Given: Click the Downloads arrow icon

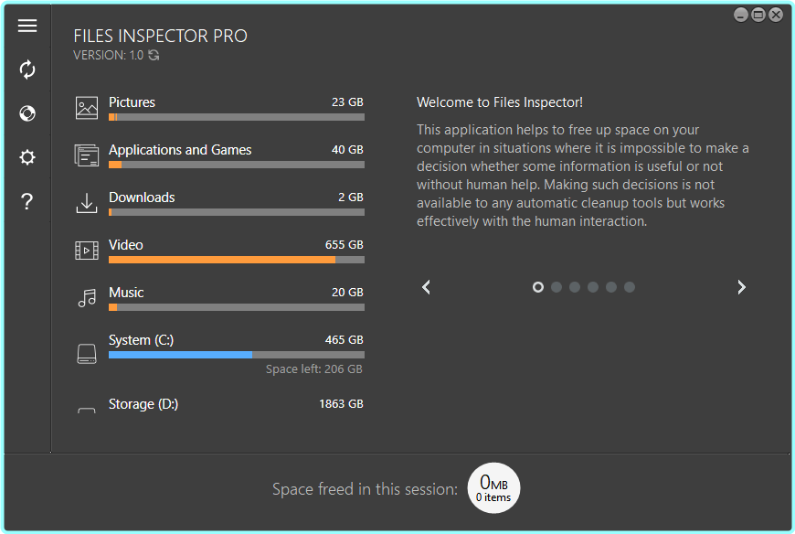Looking at the screenshot, I should [x=87, y=203].
